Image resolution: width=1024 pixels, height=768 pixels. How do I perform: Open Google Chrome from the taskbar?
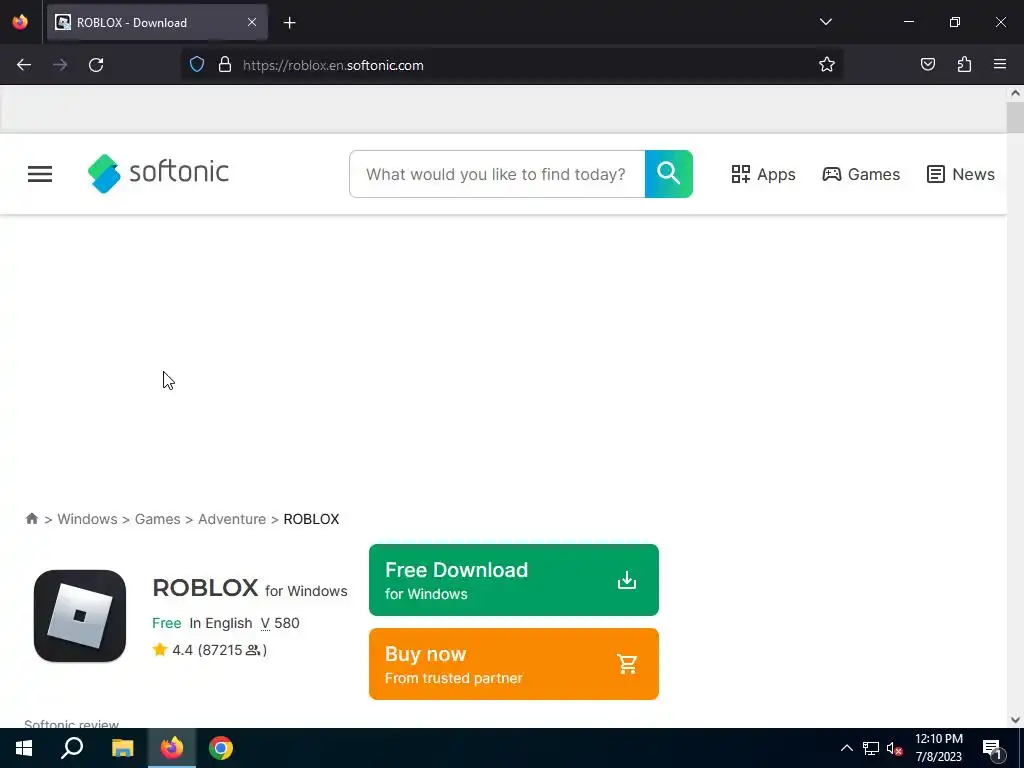point(221,748)
